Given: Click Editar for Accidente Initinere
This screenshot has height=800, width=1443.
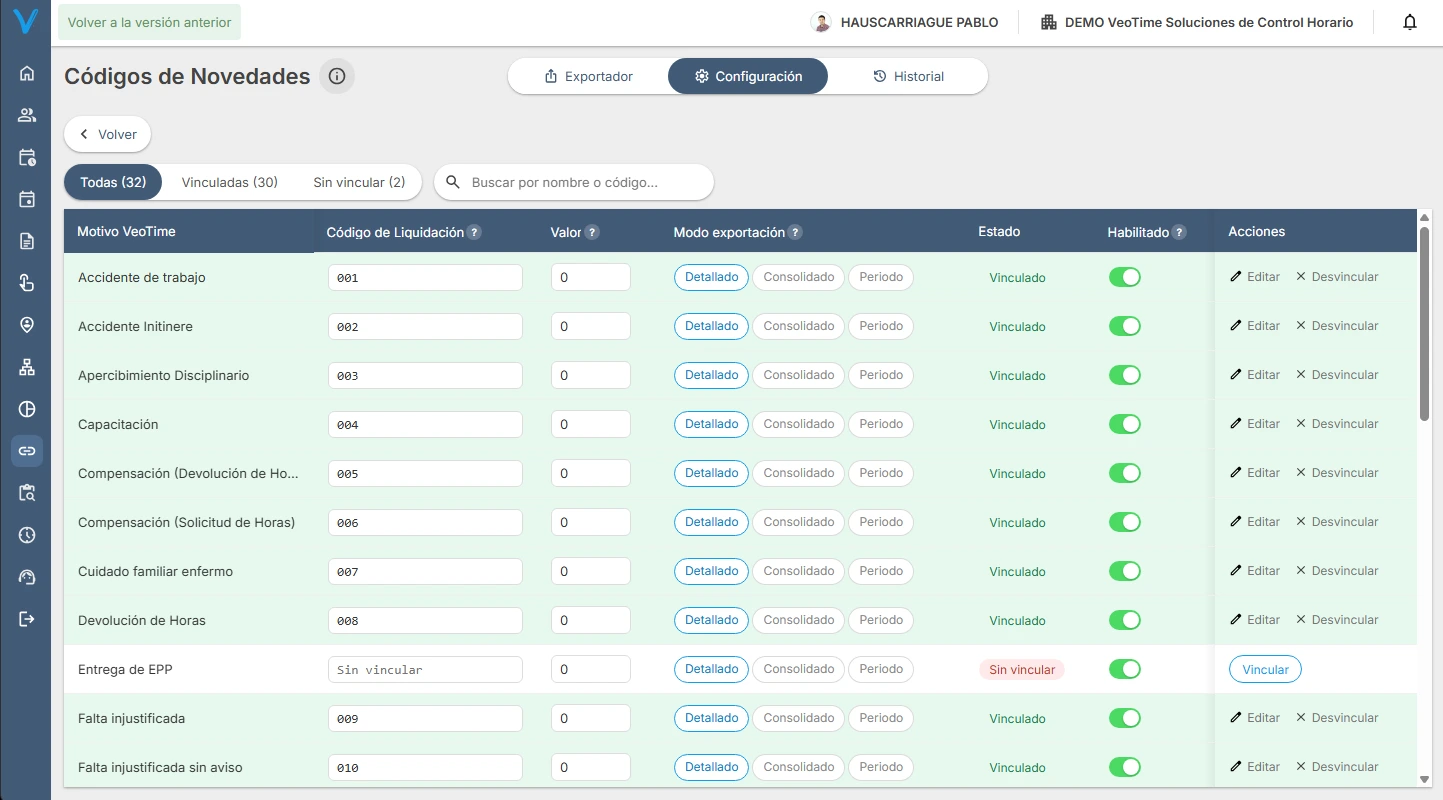Looking at the screenshot, I should point(1255,326).
